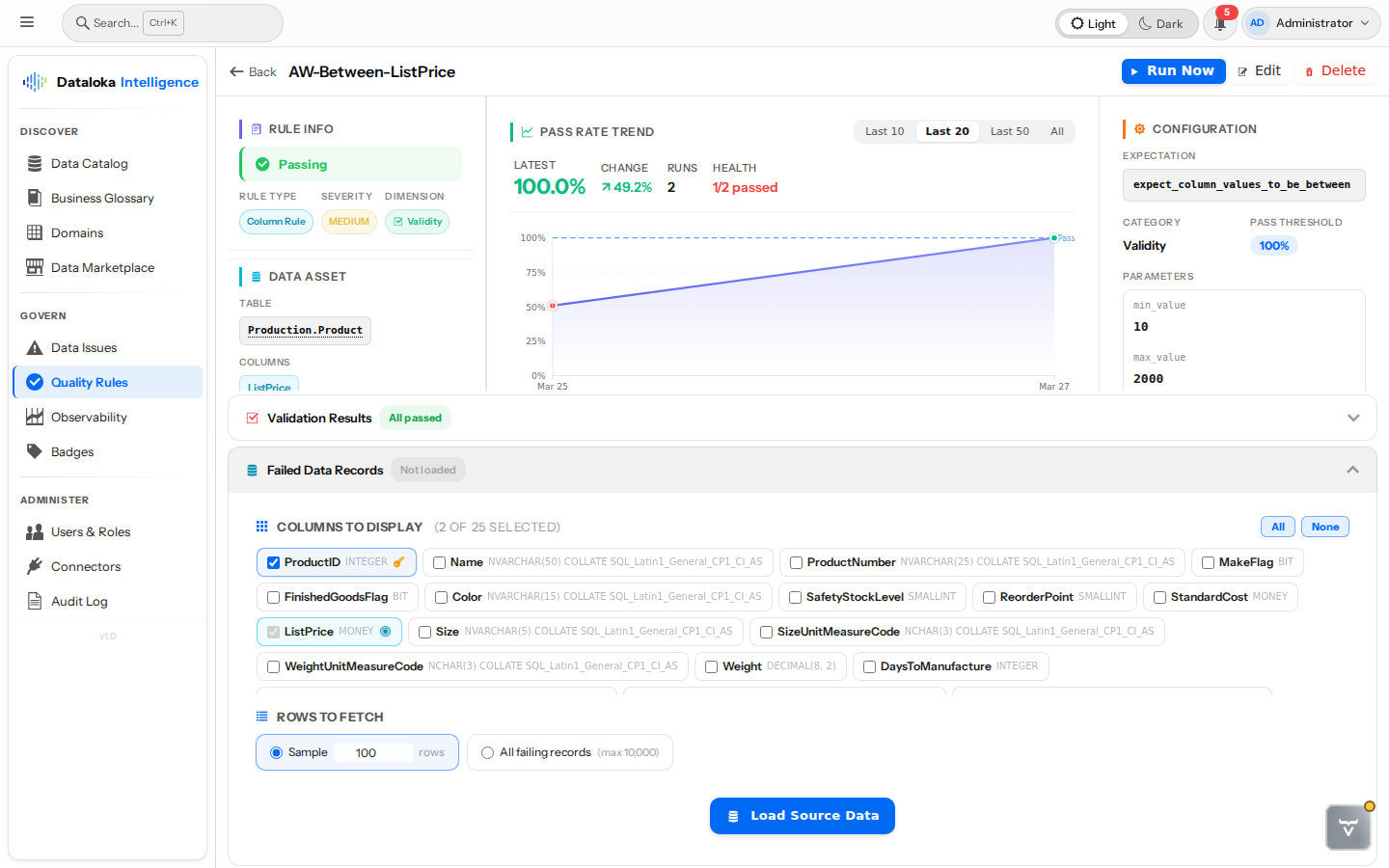
Task: Click the Data Marketplace icon
Action: 33,267
